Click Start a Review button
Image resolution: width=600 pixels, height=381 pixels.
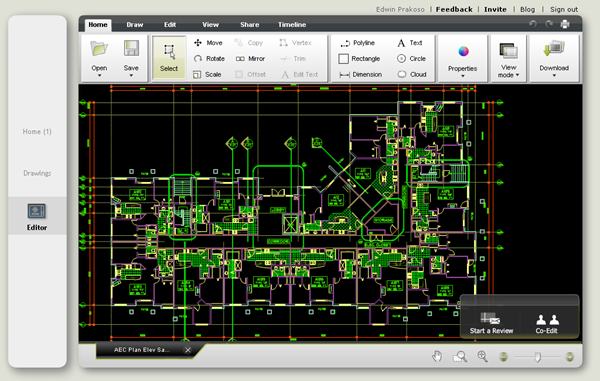click(x=491, y=323)
